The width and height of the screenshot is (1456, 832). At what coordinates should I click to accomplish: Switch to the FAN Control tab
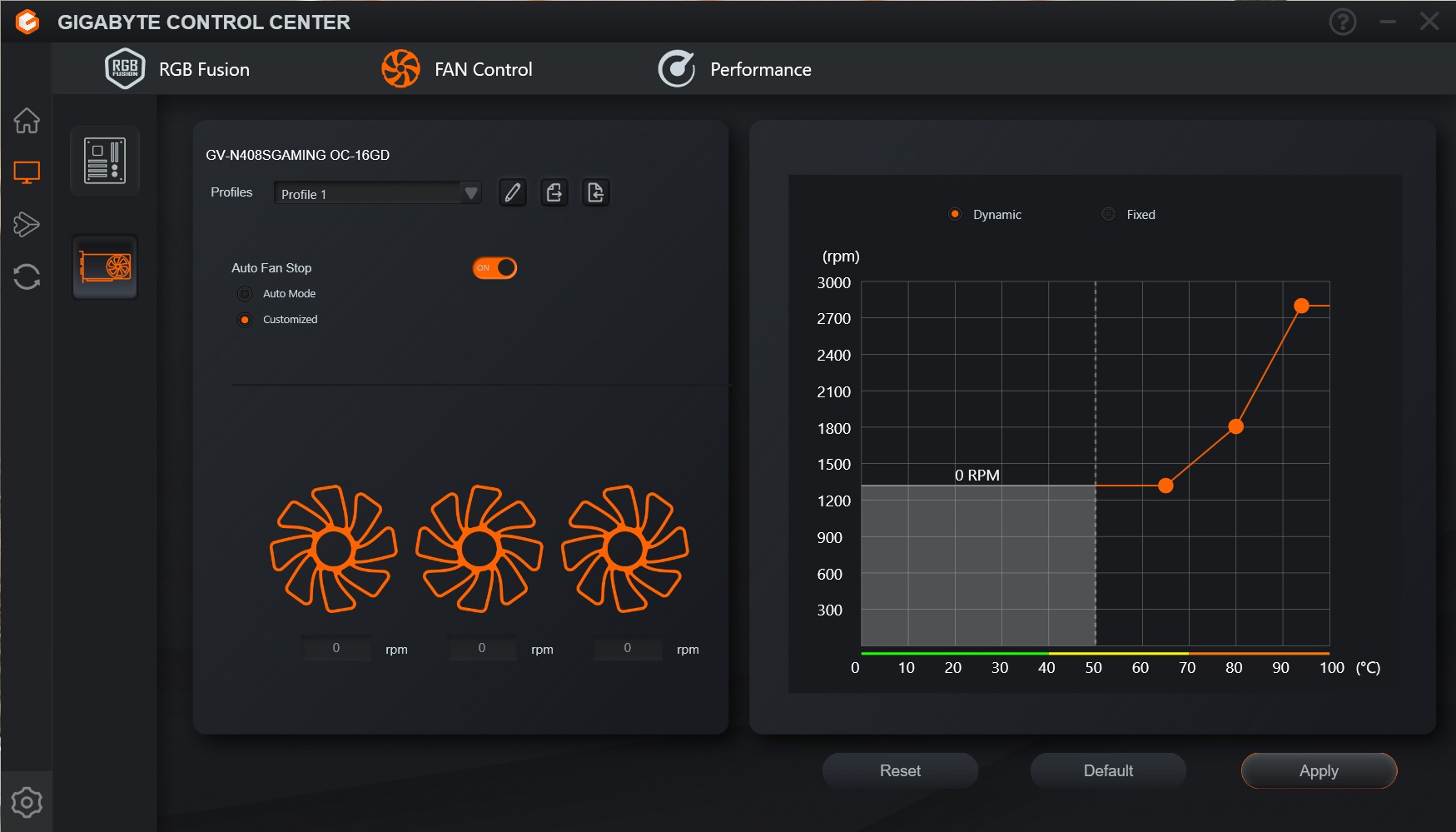coord(457,69)
